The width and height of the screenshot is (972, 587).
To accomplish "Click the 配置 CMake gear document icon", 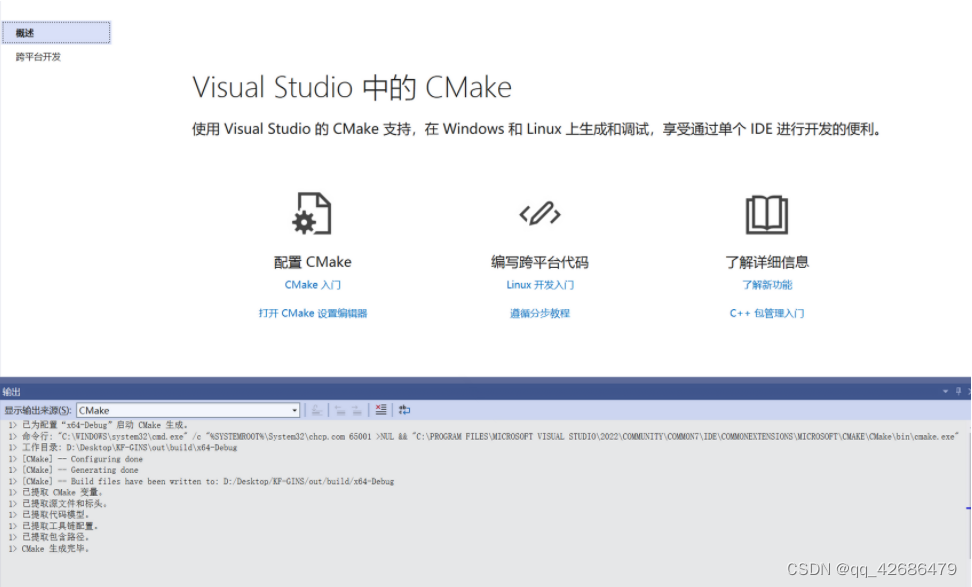I will pos(312,214).
